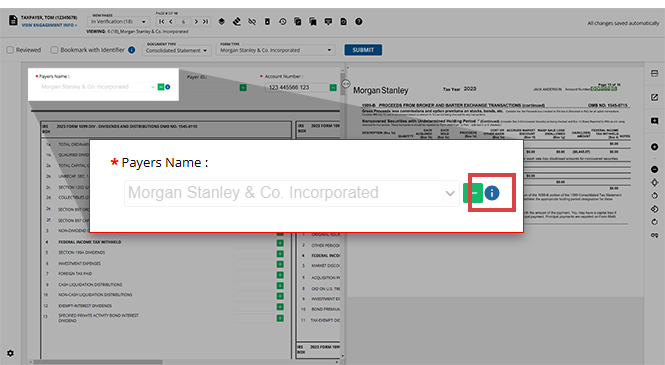Click green box for Investment Expenses

coord(280,264)
